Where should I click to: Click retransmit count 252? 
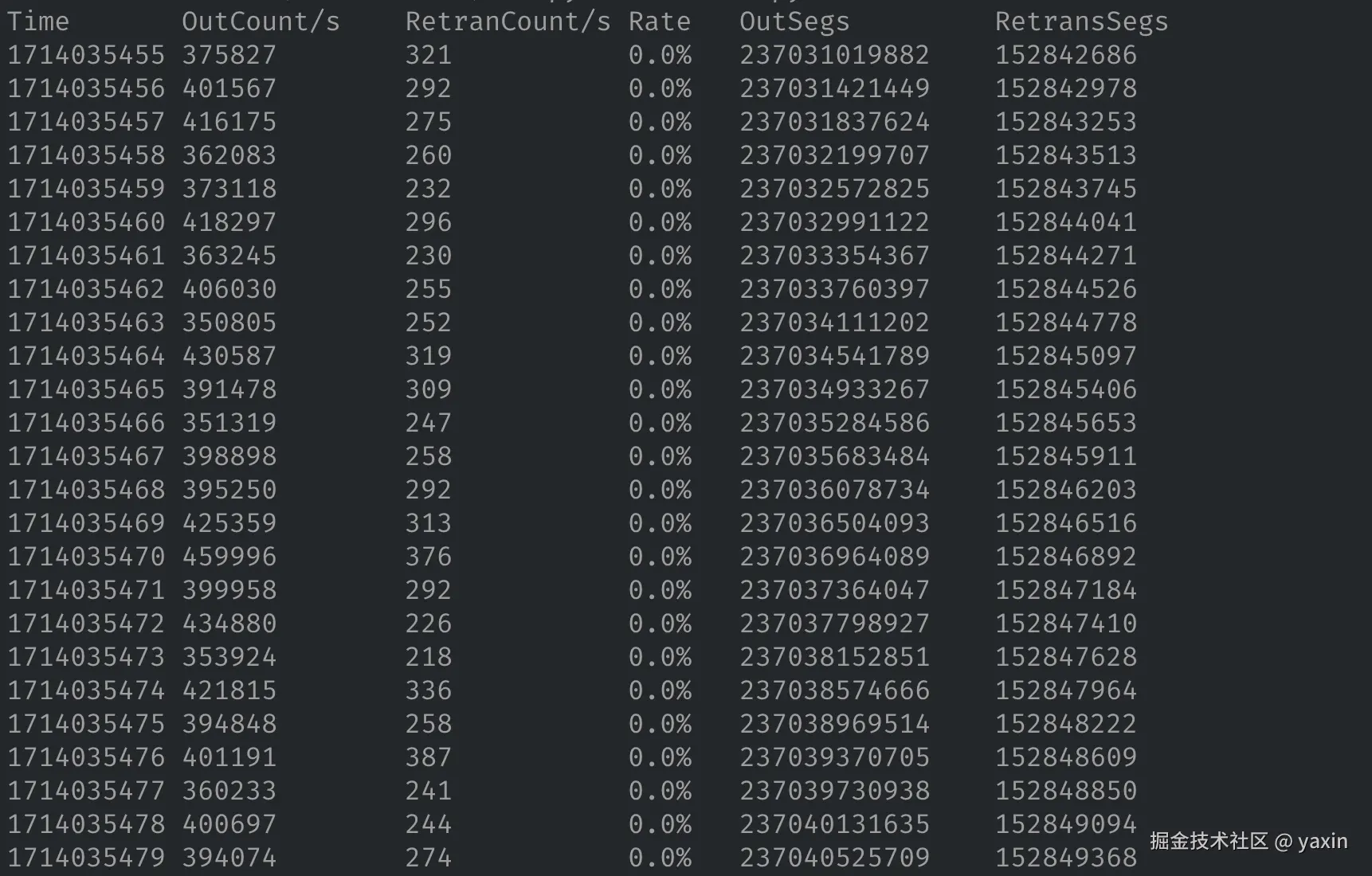[429, 323]
